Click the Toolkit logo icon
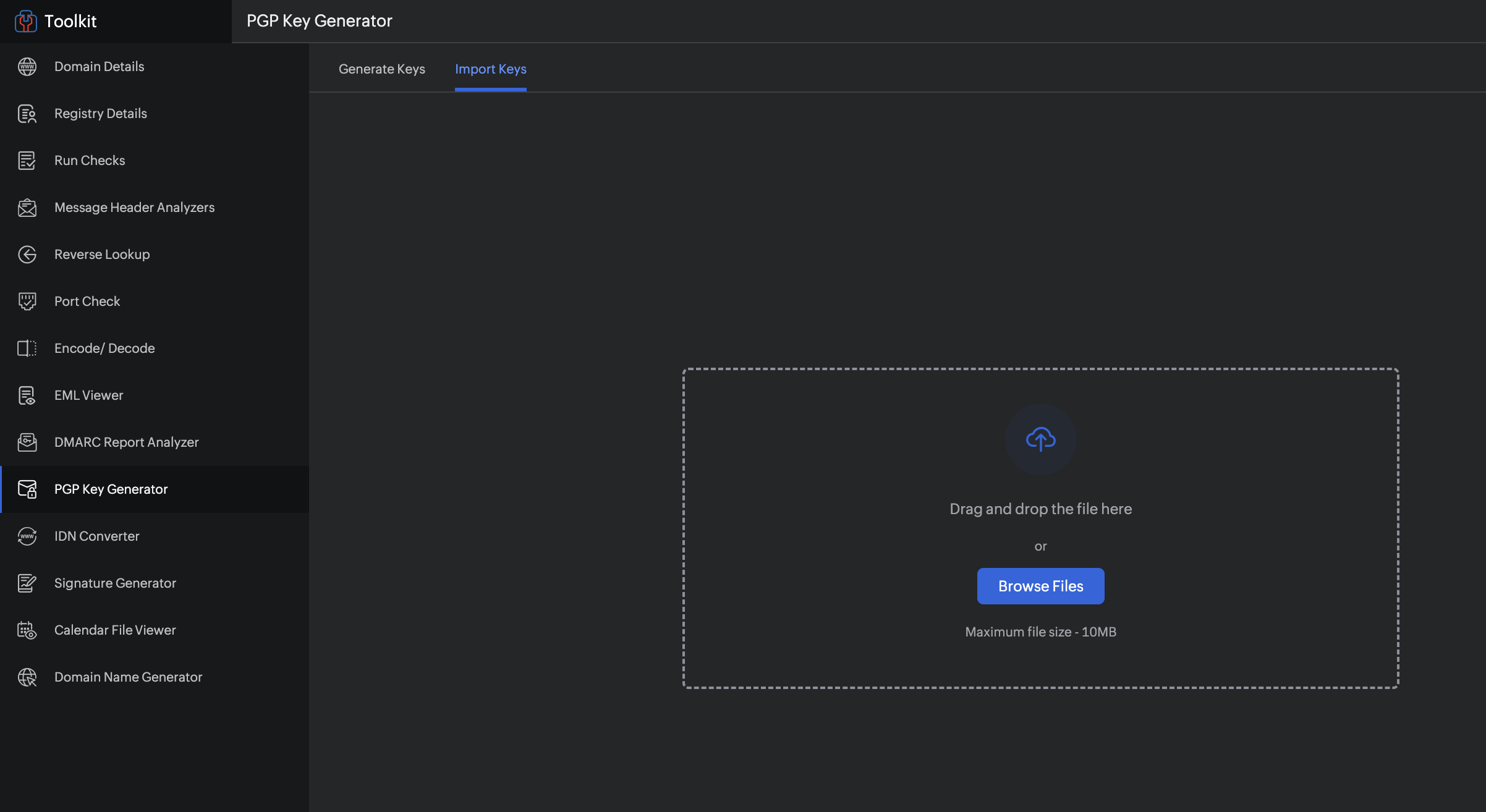Viewport: 1486px width, 812px height. (x=25, y=21)
